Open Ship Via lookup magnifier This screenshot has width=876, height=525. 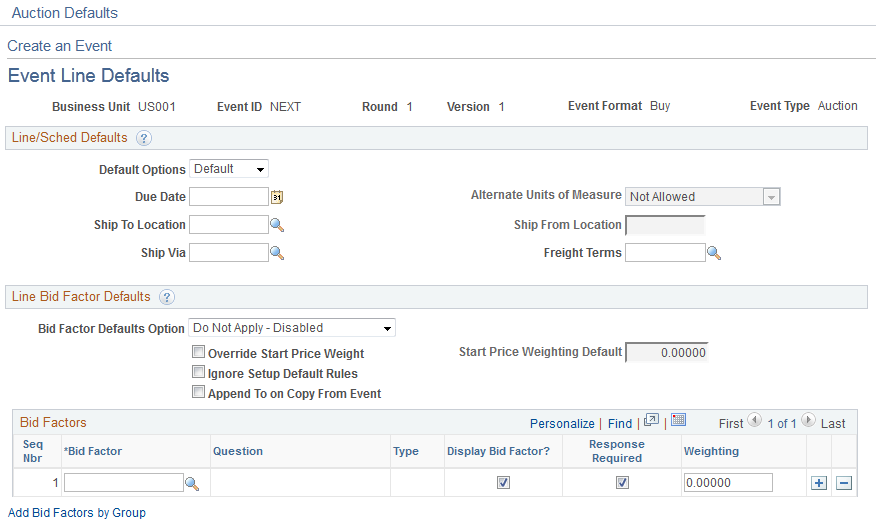[x=277, y=253]
